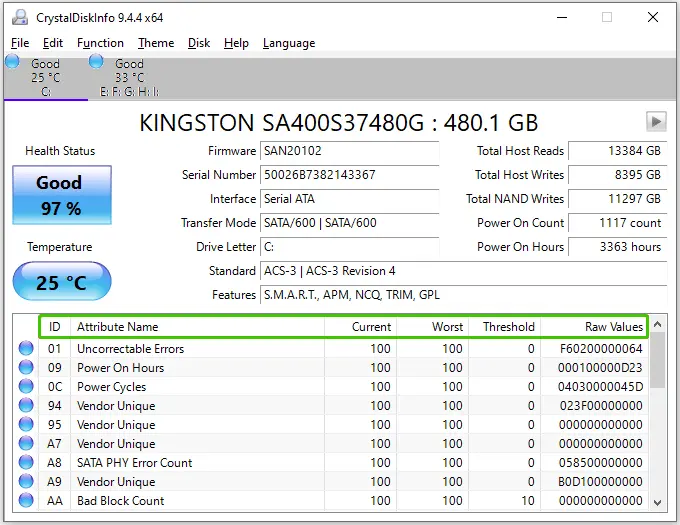Select the E: F: G: H: I: drive orb

(x=96, y=62)
